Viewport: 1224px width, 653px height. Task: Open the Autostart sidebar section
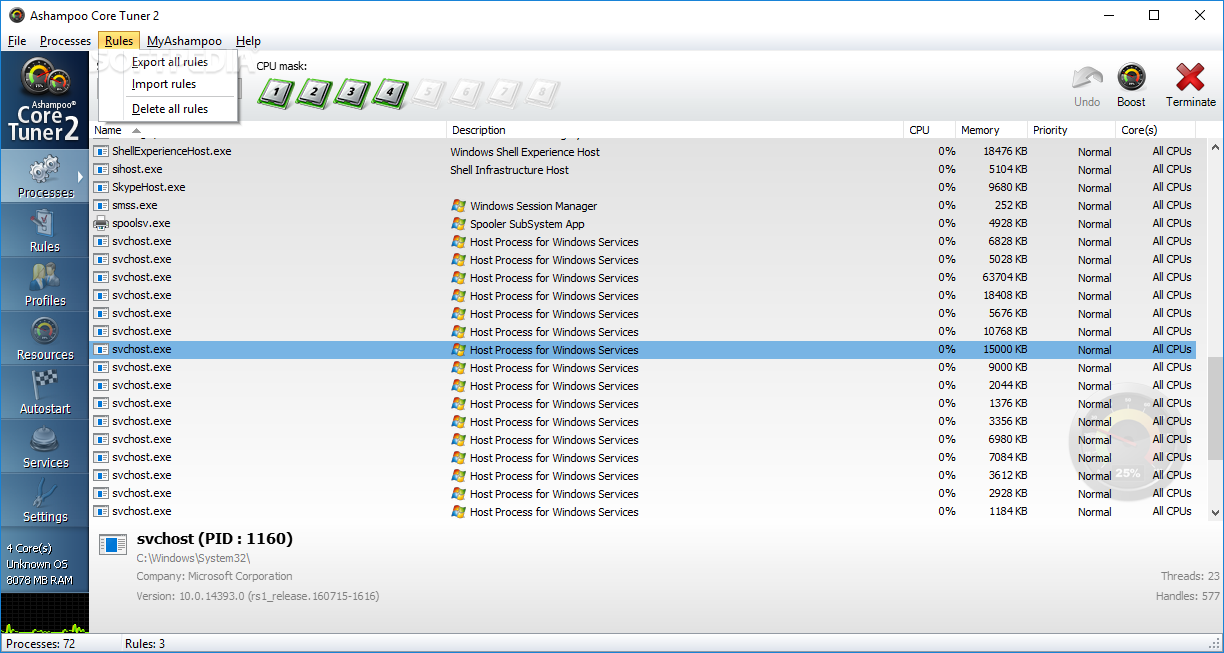(x=45, y=392)
